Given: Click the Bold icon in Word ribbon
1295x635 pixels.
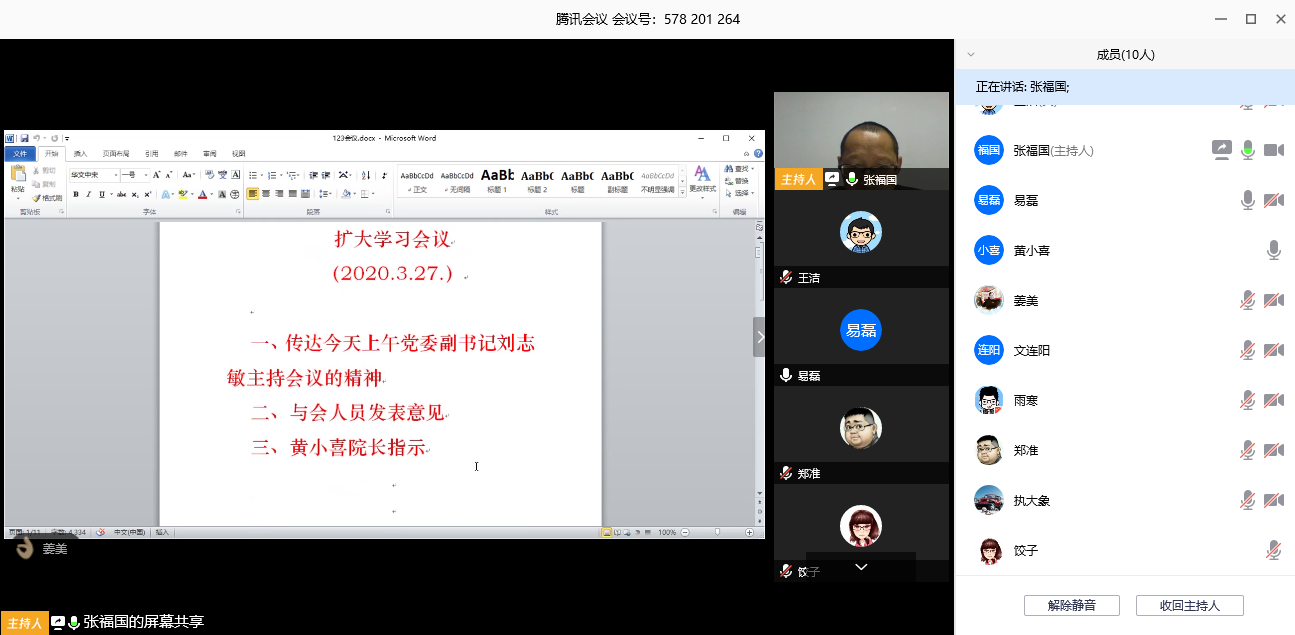Looking at the screenshot, I should [75, 194].
